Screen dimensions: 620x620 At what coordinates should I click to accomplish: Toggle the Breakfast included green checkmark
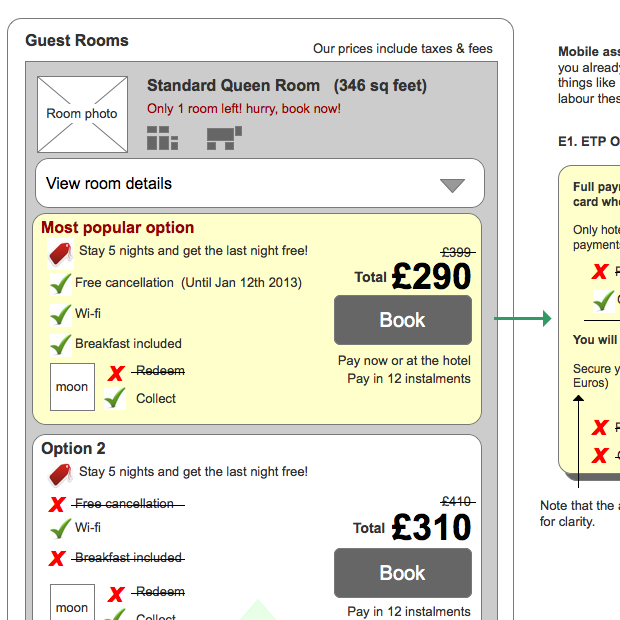60,345
